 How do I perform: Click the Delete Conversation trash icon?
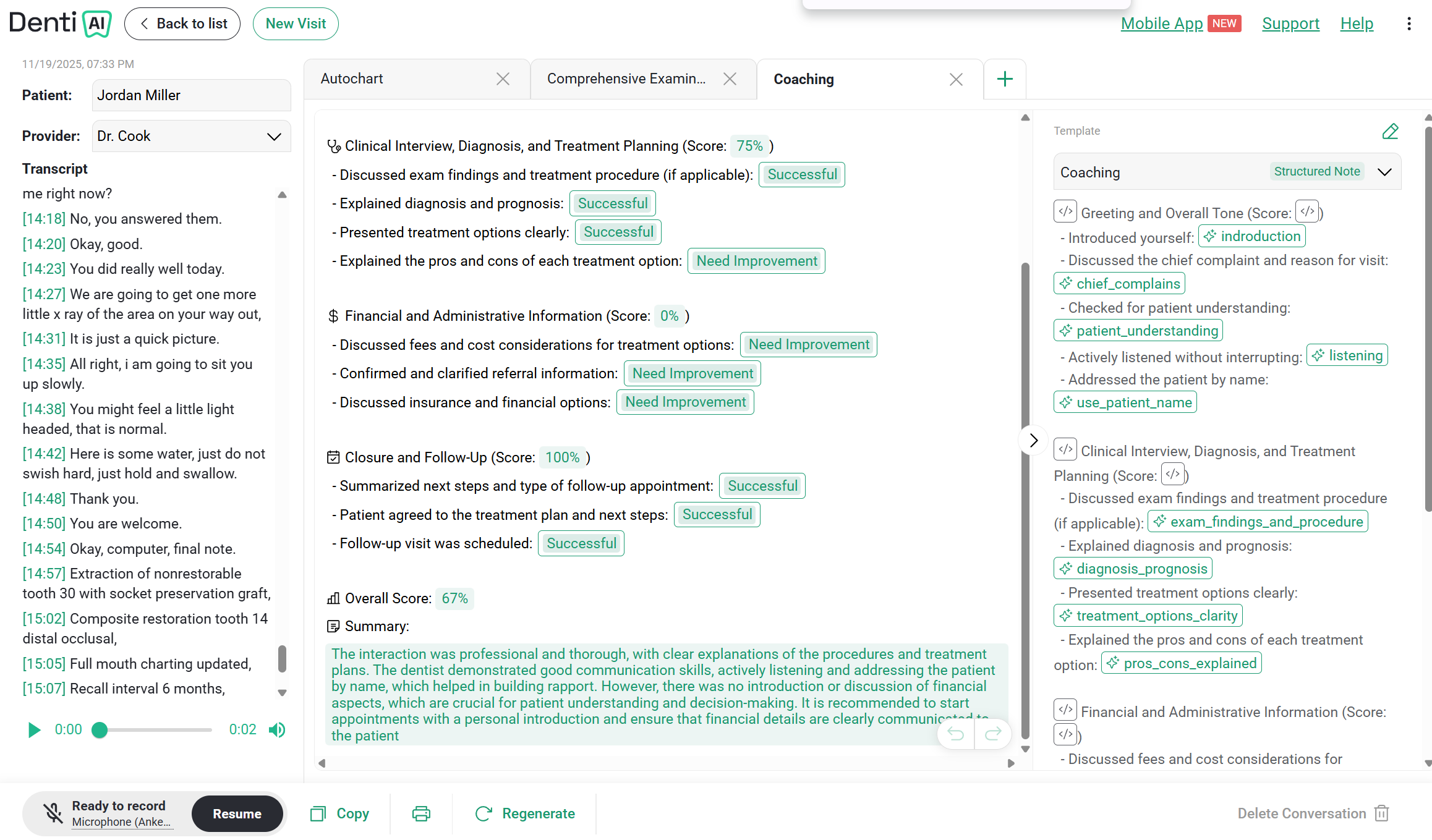click(x=1382, y=813)
